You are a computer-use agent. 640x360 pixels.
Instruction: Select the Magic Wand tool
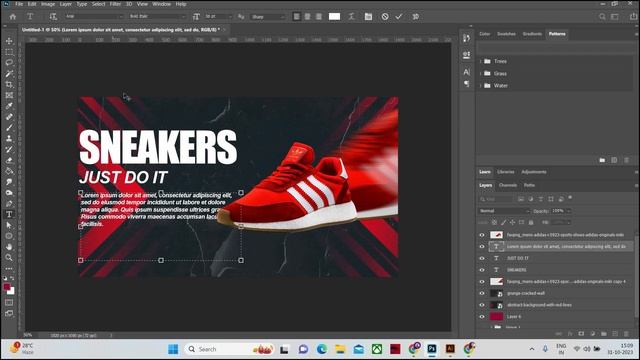tap(9, 73)
